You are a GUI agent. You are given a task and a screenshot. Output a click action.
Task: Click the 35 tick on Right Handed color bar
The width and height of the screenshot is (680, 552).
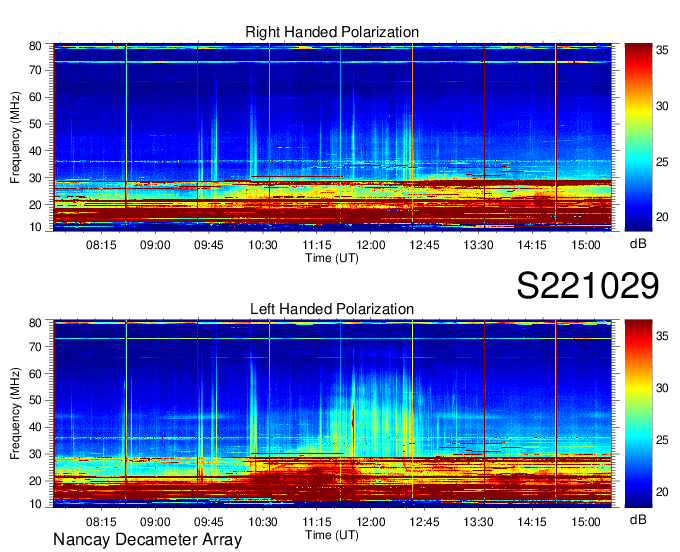pyautogui.click(x=662, y=50)
